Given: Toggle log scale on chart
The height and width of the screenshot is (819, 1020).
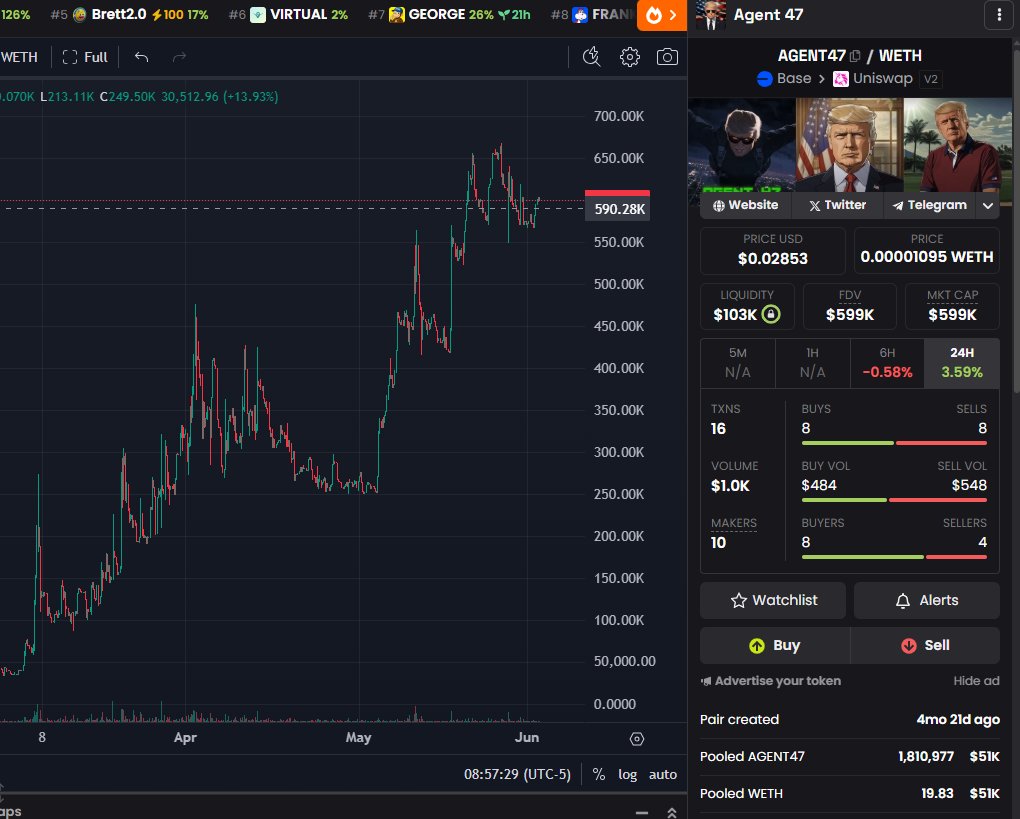Looking at the screenshot, I should click(x=628, y=775).
